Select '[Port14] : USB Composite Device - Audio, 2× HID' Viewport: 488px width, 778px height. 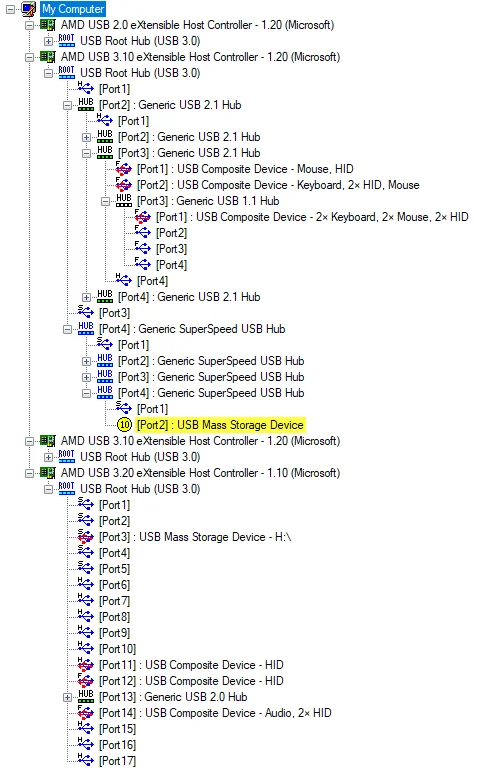tap(215, 713)
